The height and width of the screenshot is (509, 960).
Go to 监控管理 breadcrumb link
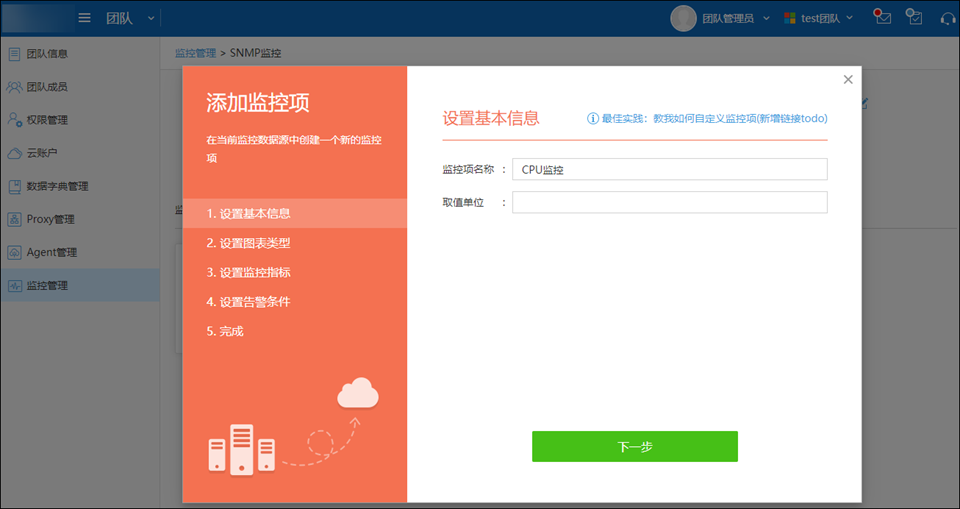coord(195,53)
